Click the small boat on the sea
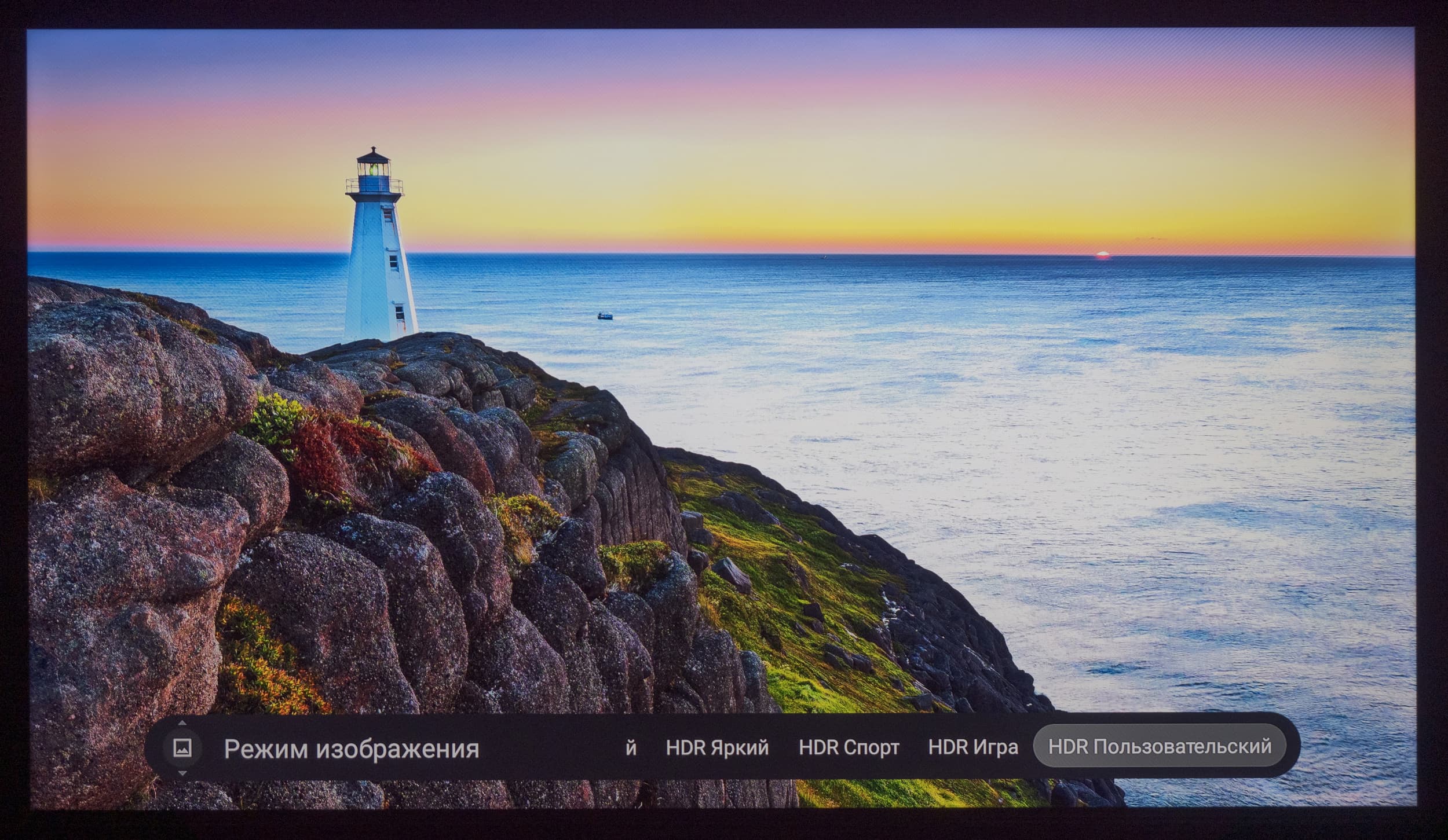This screenshot has width=1448, height=840. (604, 316)
